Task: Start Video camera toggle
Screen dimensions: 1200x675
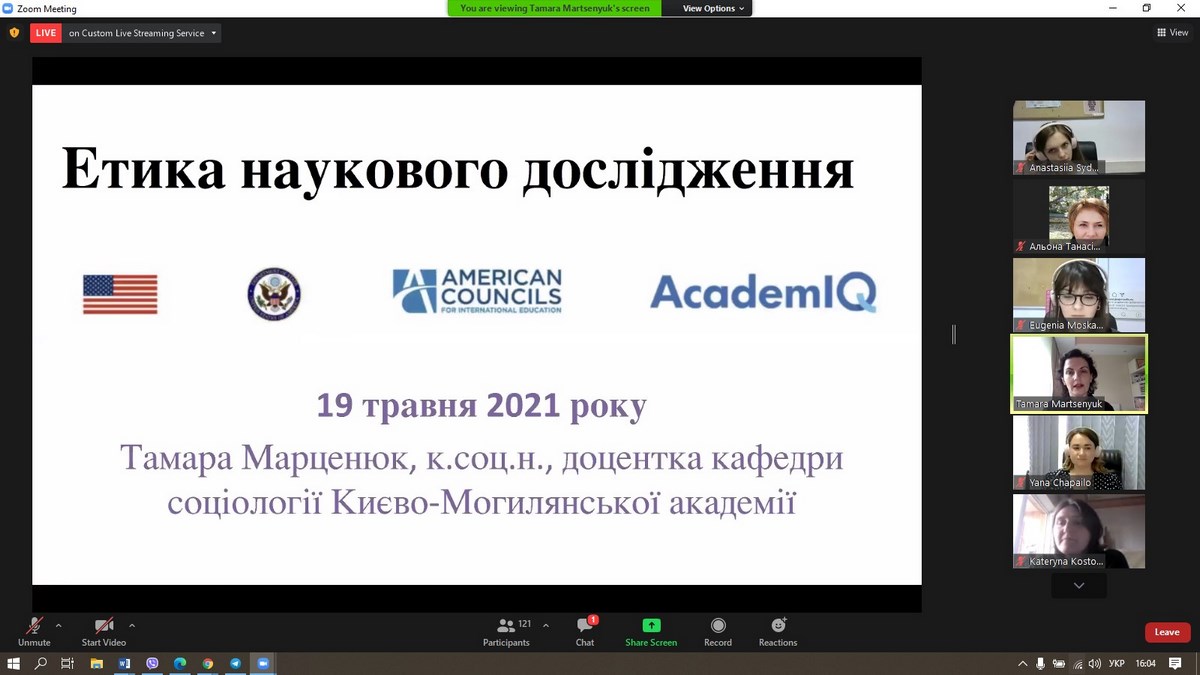Action: pos(104,630)
